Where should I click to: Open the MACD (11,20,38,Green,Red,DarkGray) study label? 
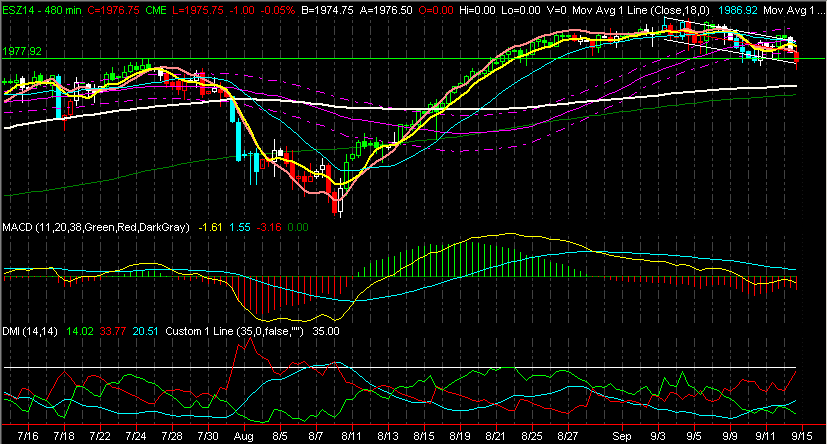point(96,227)
